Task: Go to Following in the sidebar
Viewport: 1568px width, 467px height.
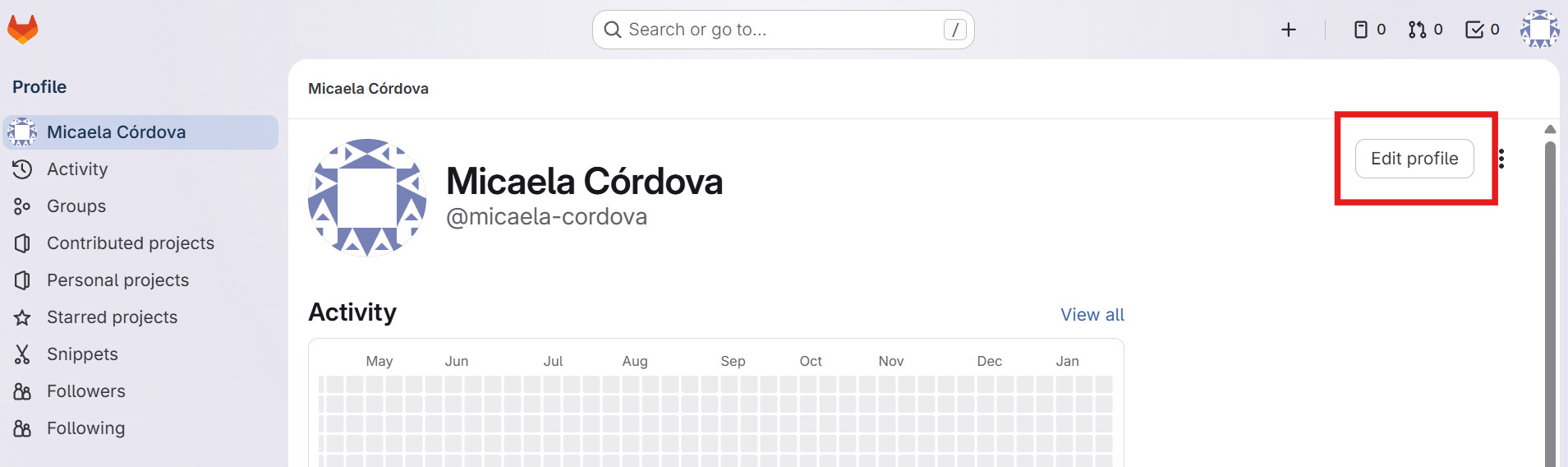Action: point(85,428)
